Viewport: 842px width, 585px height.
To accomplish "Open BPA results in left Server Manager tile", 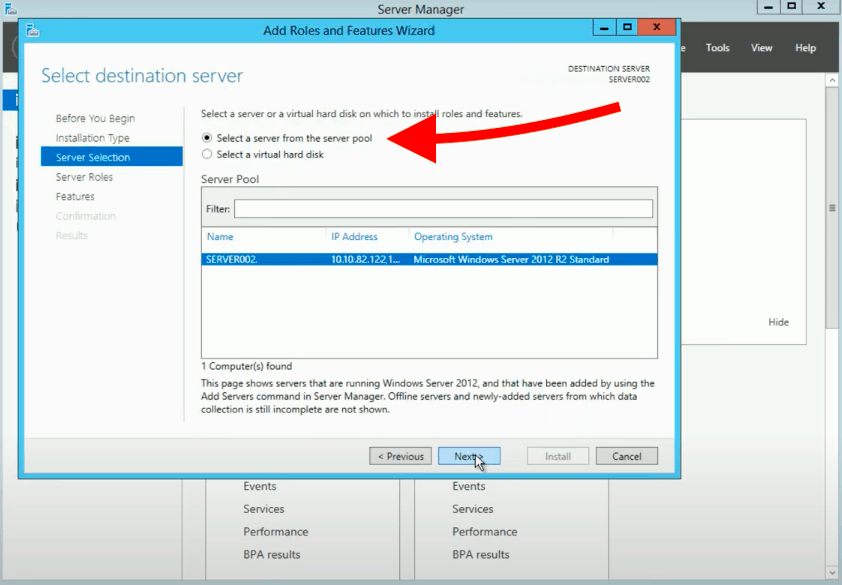I will (x=272, y=554).
